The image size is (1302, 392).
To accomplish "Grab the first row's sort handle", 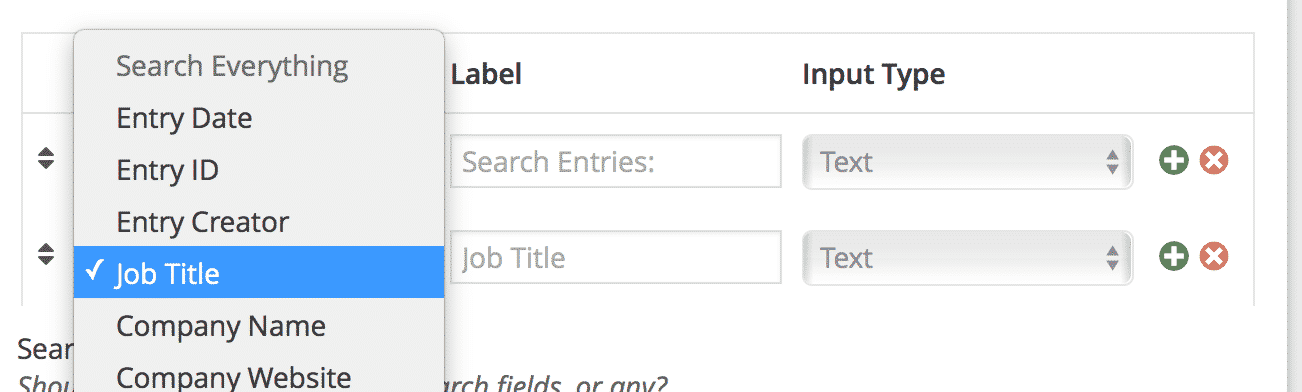I will (x=45, y=159).
